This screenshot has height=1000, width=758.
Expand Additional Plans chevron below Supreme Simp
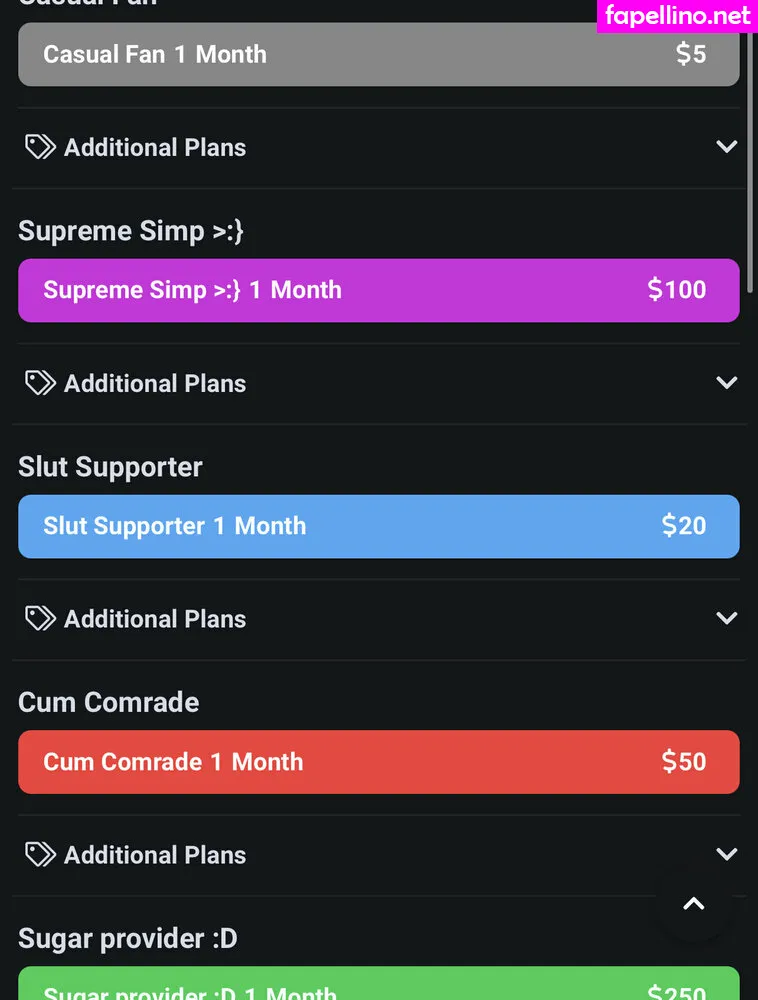coord(727,383)
